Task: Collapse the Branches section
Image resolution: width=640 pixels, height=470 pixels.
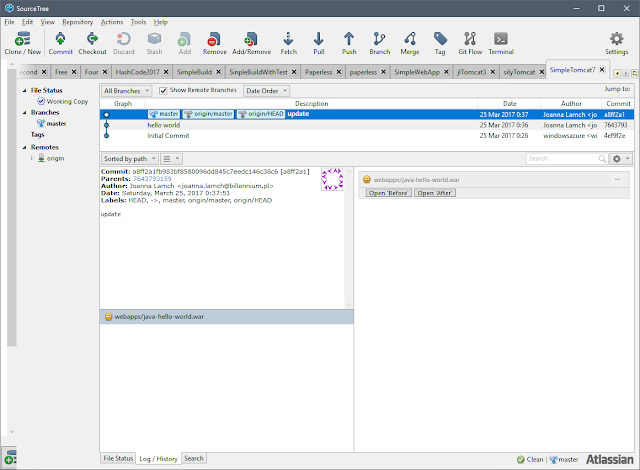Action: pyautogui.click(x=24, y=113)
